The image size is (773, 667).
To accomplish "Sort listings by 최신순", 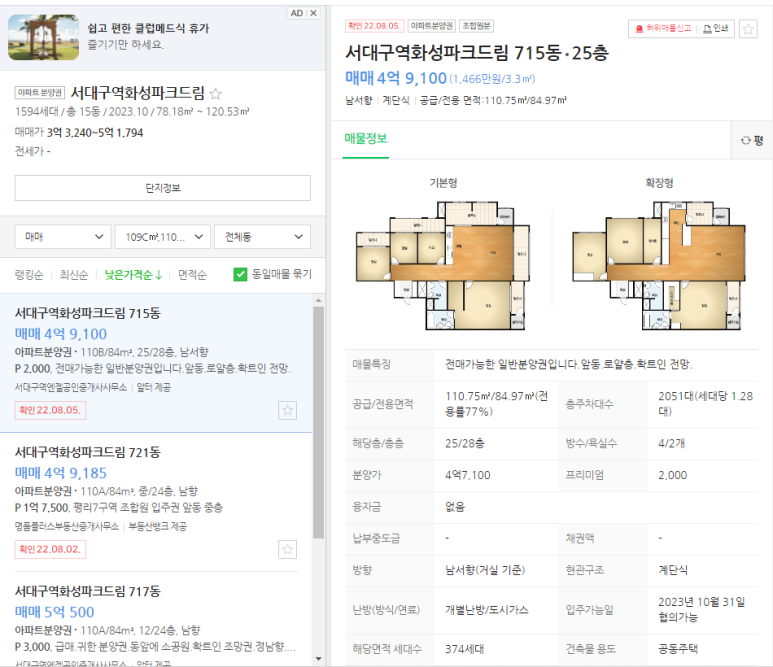I will pyautogui.click(x=74, y=275).
